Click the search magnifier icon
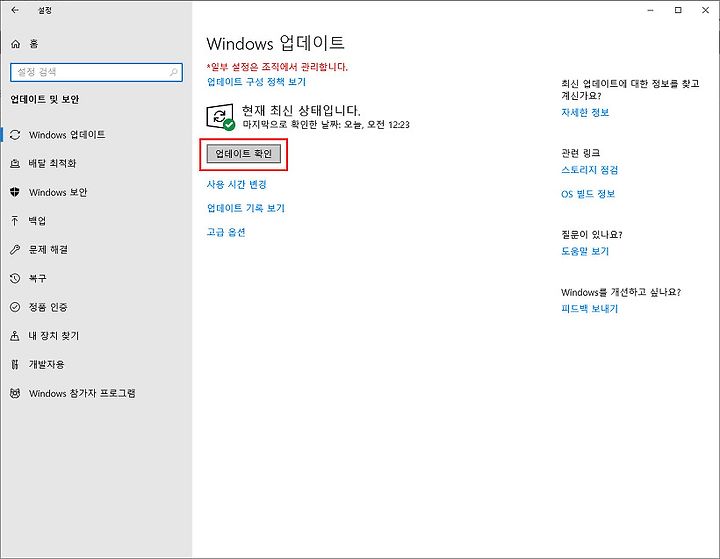This screenshot has height=559, width=720. (x=174, y=72)
